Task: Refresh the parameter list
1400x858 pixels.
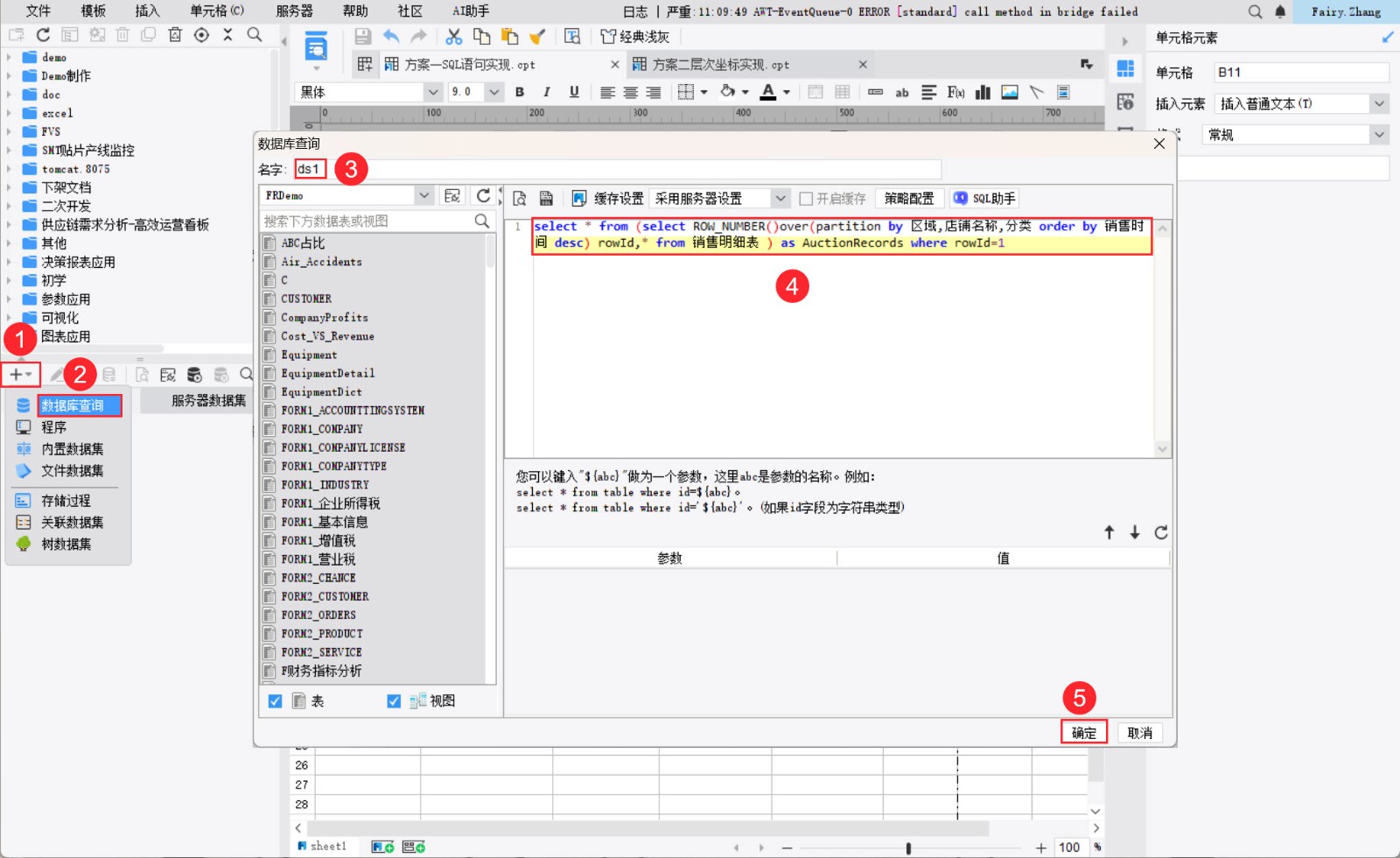Action: (1161, 532)
